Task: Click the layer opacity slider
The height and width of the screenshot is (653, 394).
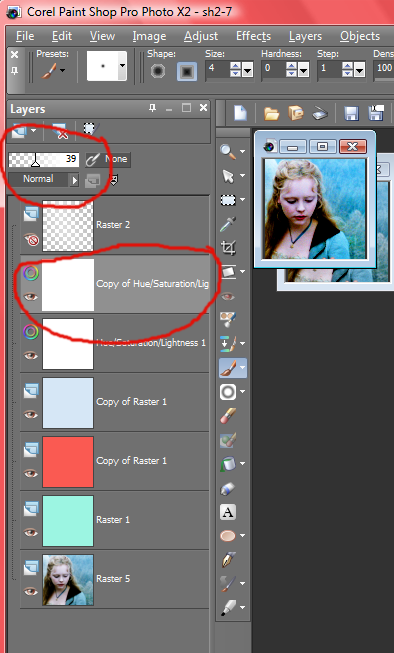Action: pyautogui.click(x=44, y=160)
